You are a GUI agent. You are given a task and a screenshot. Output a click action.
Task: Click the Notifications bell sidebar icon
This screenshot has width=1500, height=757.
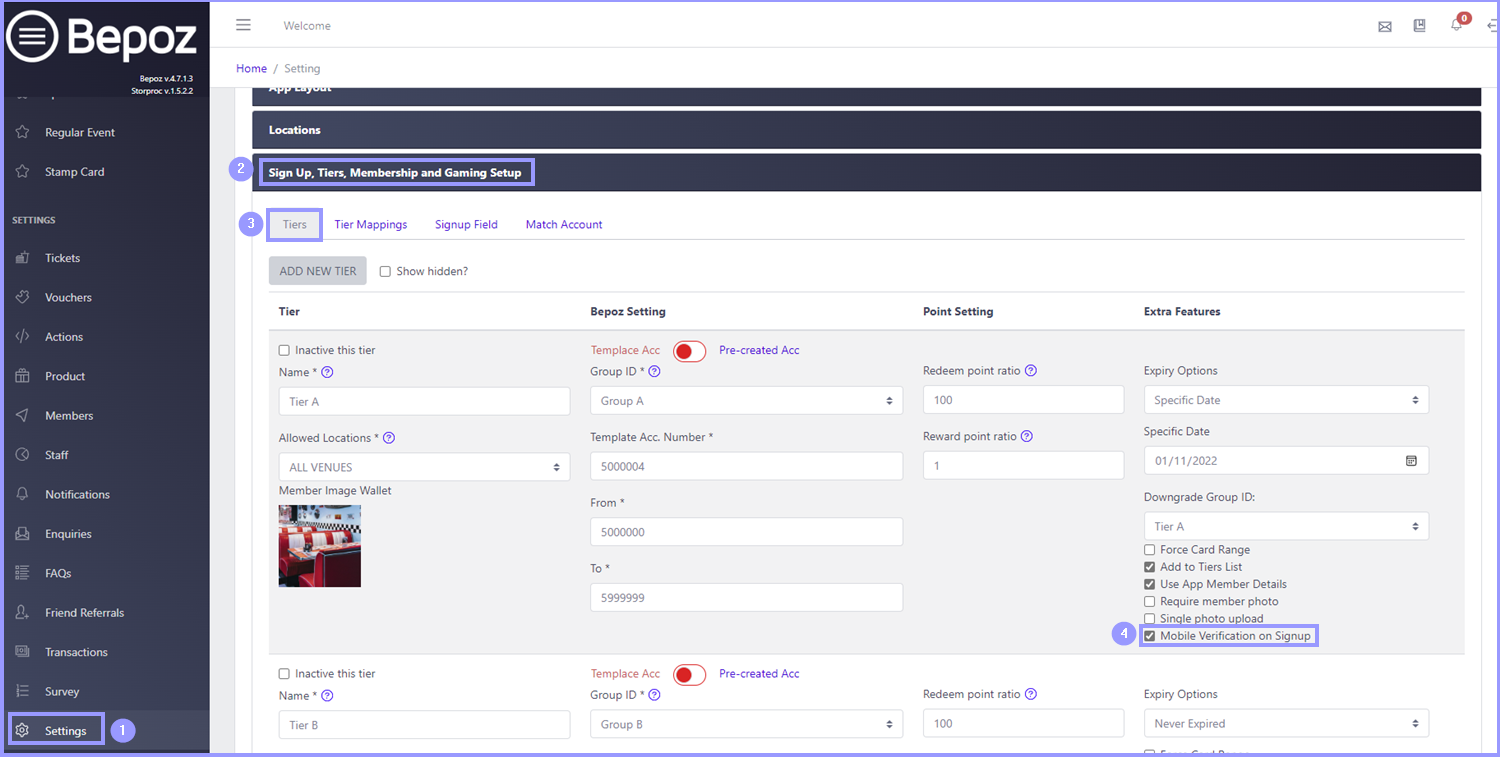(23, 494)
